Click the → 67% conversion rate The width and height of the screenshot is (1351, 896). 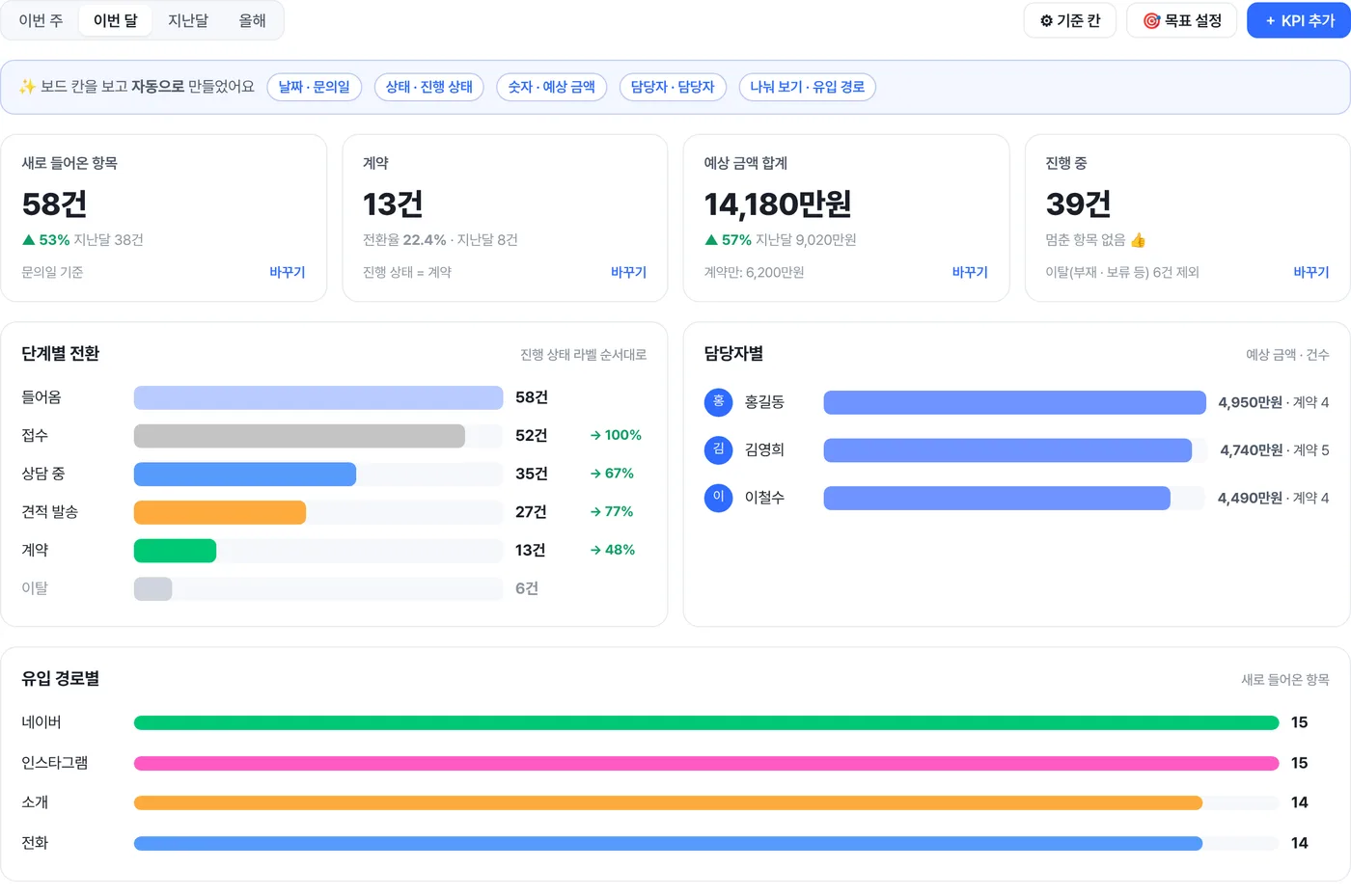click(x=612, y=474)
